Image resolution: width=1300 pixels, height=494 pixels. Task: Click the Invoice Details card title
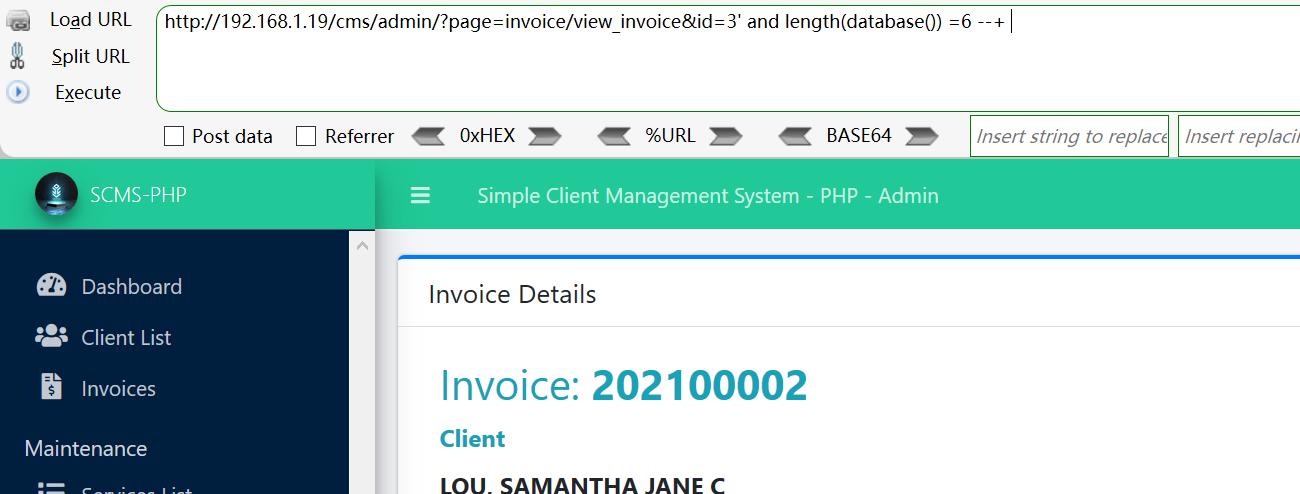pos(512,295)
